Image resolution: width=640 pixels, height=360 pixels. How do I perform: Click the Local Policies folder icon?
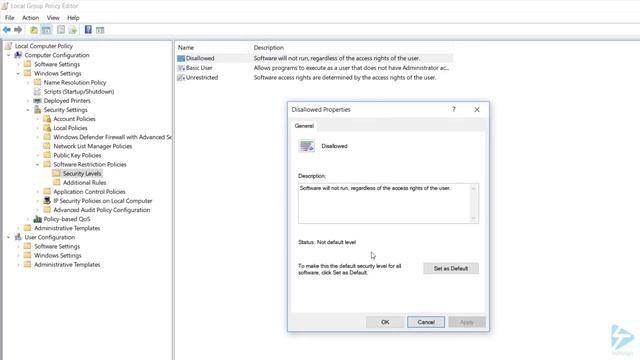pyautogui.click(x=47, y=128)
